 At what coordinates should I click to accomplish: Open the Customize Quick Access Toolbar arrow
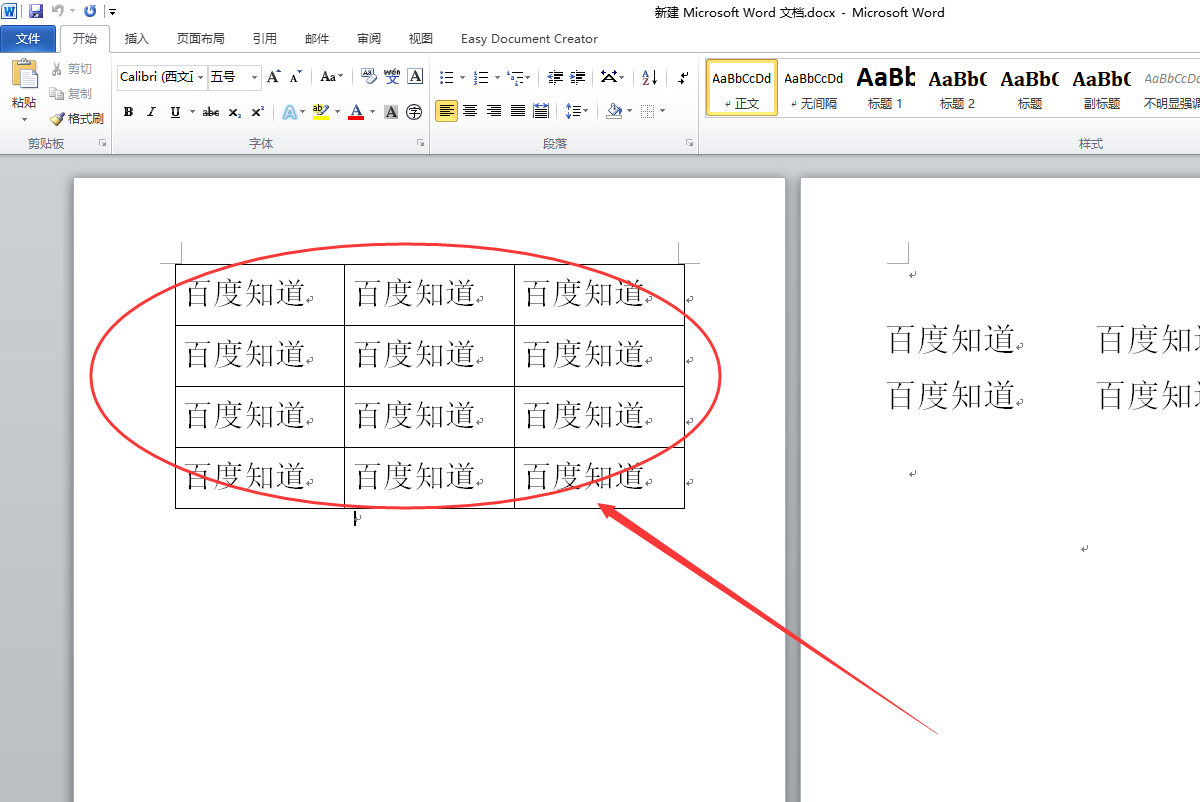(112, 12)
